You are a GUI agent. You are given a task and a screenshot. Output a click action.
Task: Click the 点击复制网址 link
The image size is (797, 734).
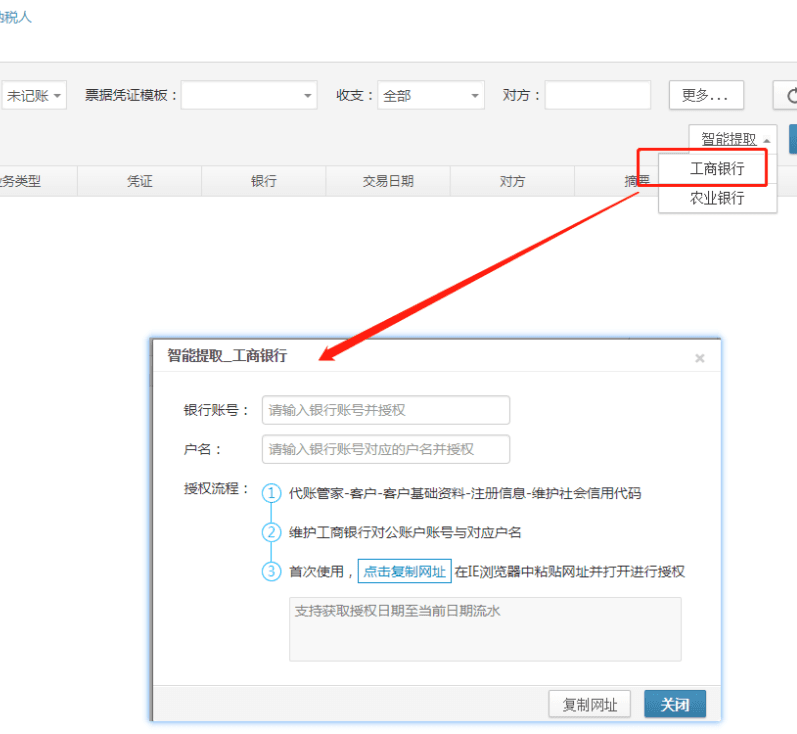tap(405, 571)
